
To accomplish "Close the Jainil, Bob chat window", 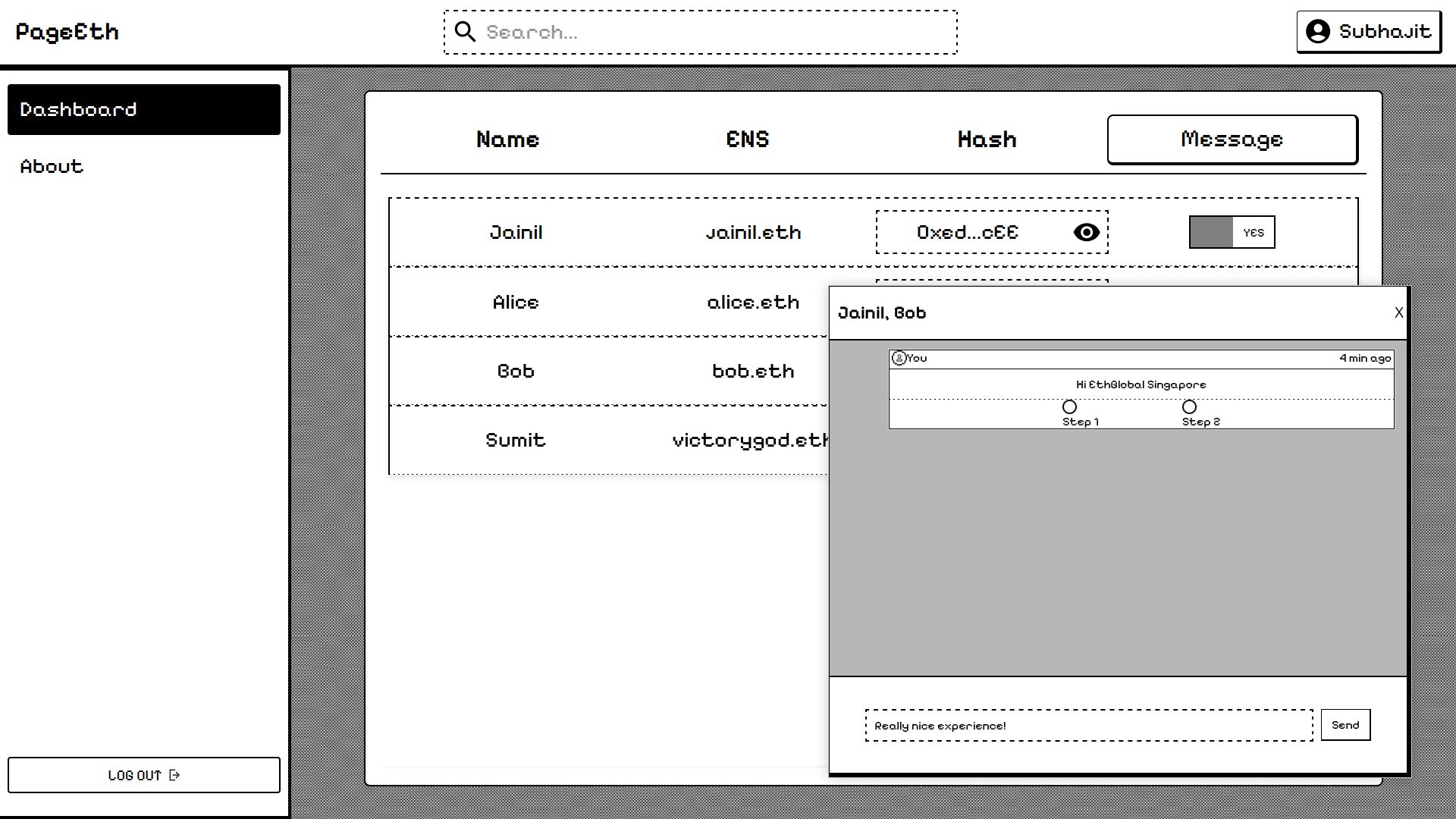I will (x=1398, y=312).
